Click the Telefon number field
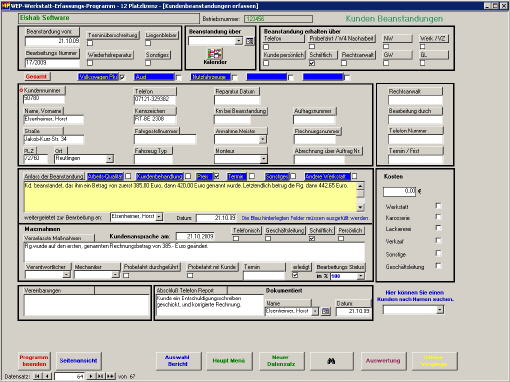 (x=155, y=99)
